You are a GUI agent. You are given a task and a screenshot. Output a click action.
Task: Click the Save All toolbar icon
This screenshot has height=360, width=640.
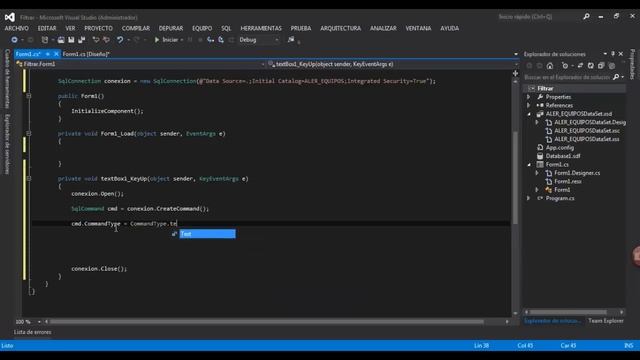pos(82,40)
